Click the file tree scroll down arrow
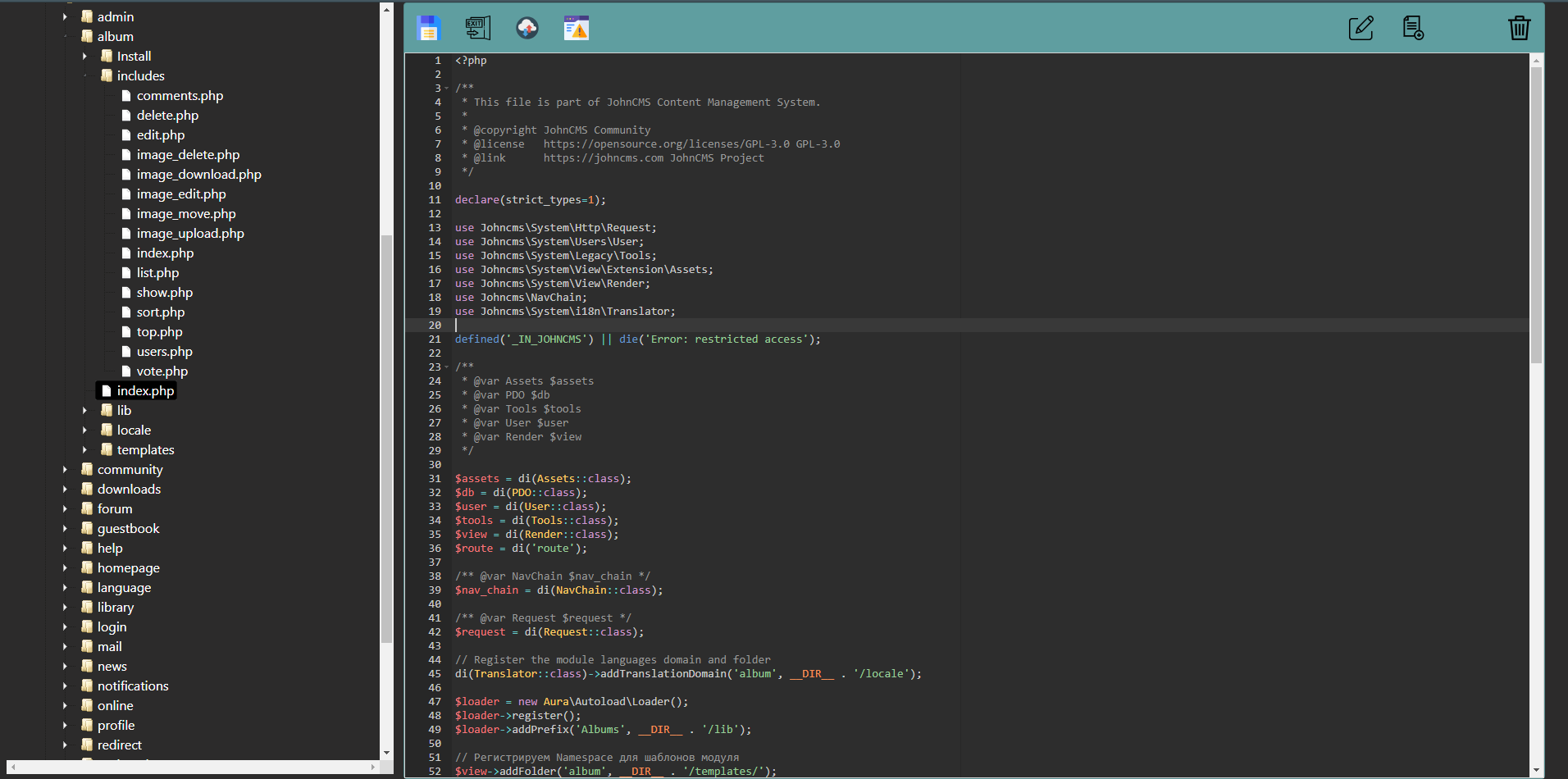This screenshot has width=1568, height=779. coord(386,752)
